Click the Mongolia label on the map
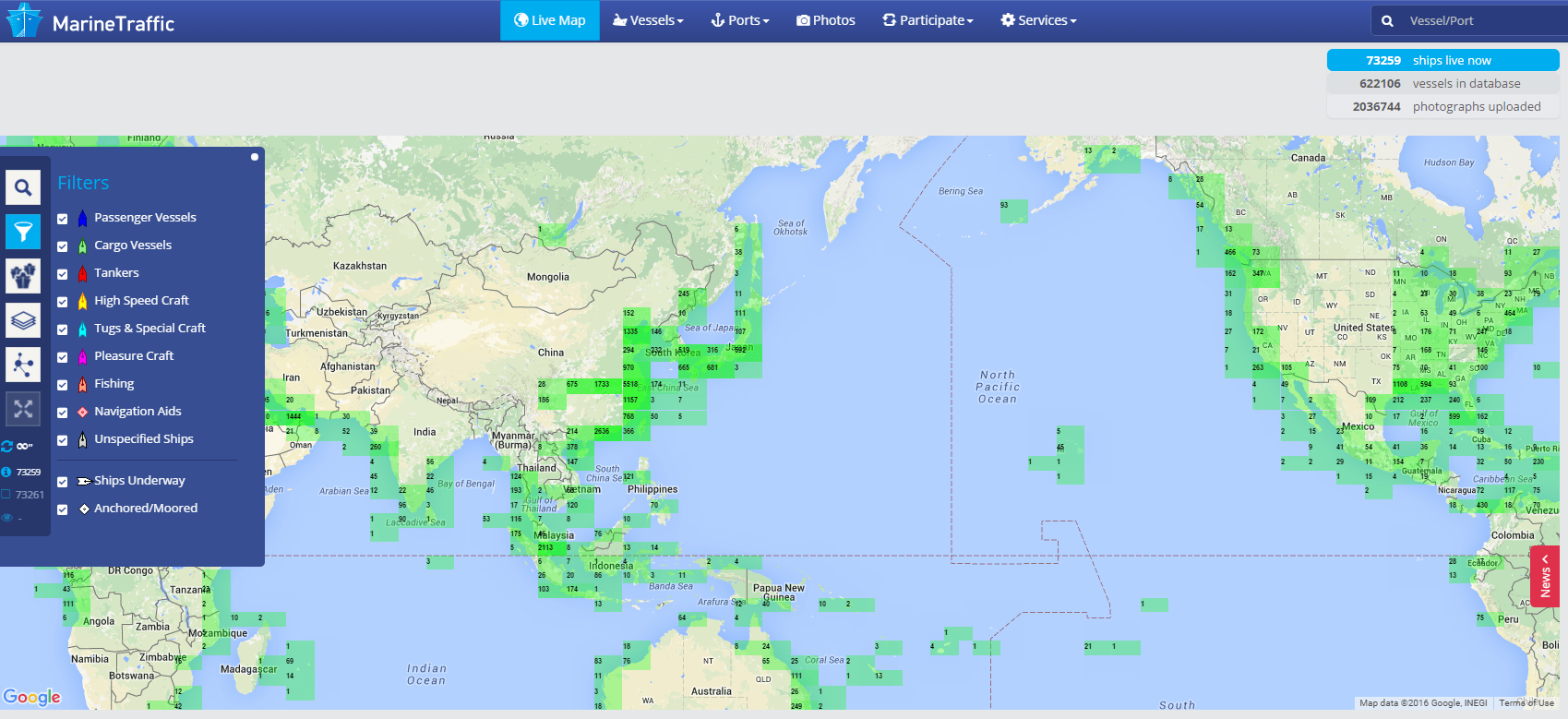This screenshot has height=719, width=1568. point(548,277)
